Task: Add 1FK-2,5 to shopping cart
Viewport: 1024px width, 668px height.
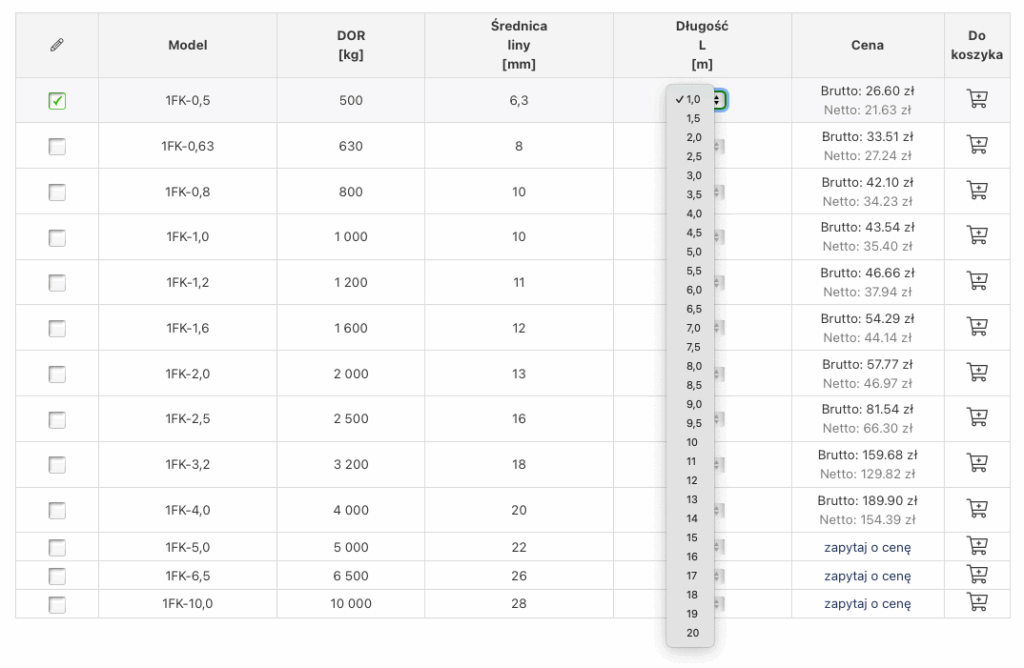Action: pos(975,419)
